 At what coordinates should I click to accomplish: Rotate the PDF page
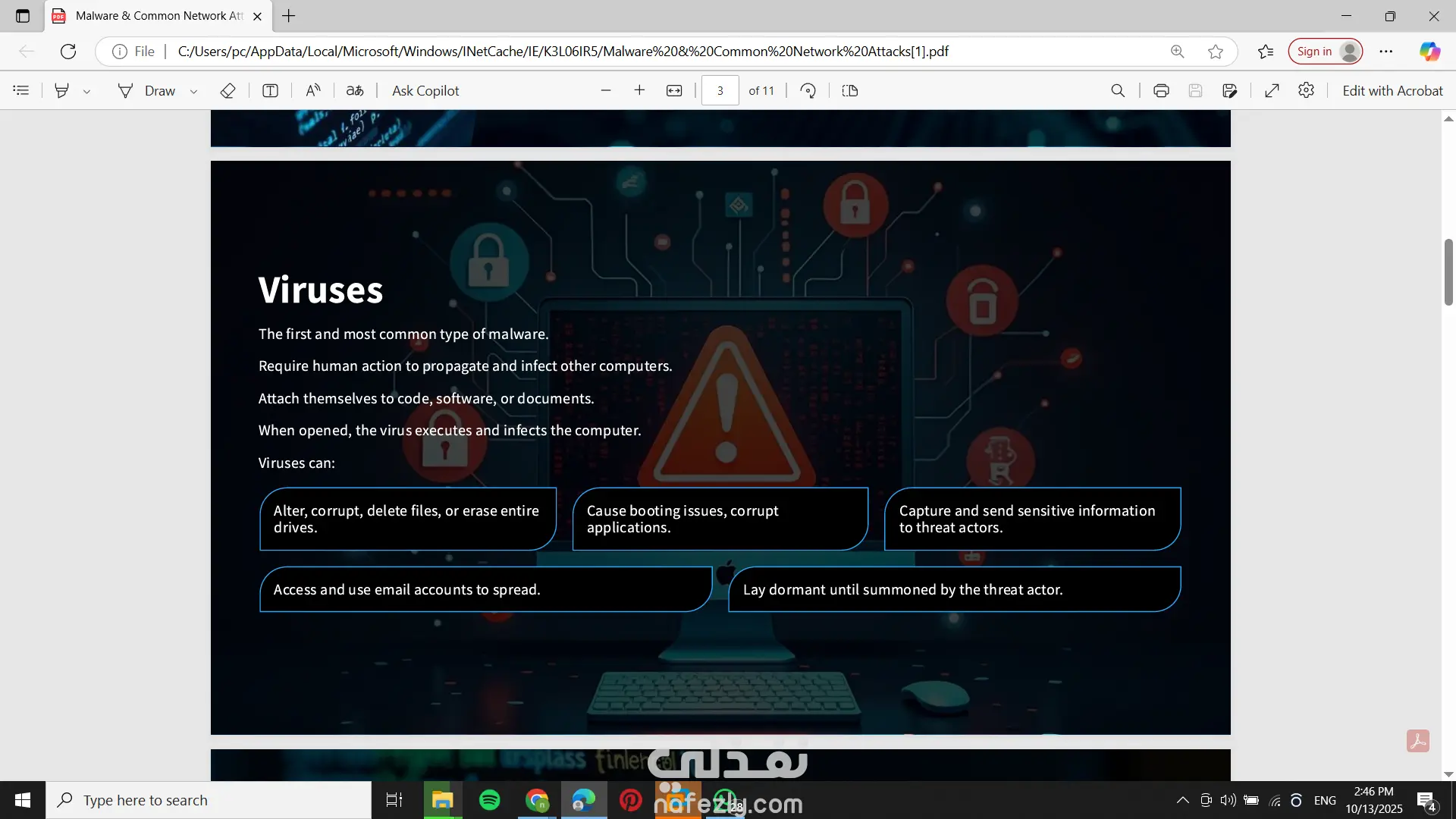click(x=808, y=90)
